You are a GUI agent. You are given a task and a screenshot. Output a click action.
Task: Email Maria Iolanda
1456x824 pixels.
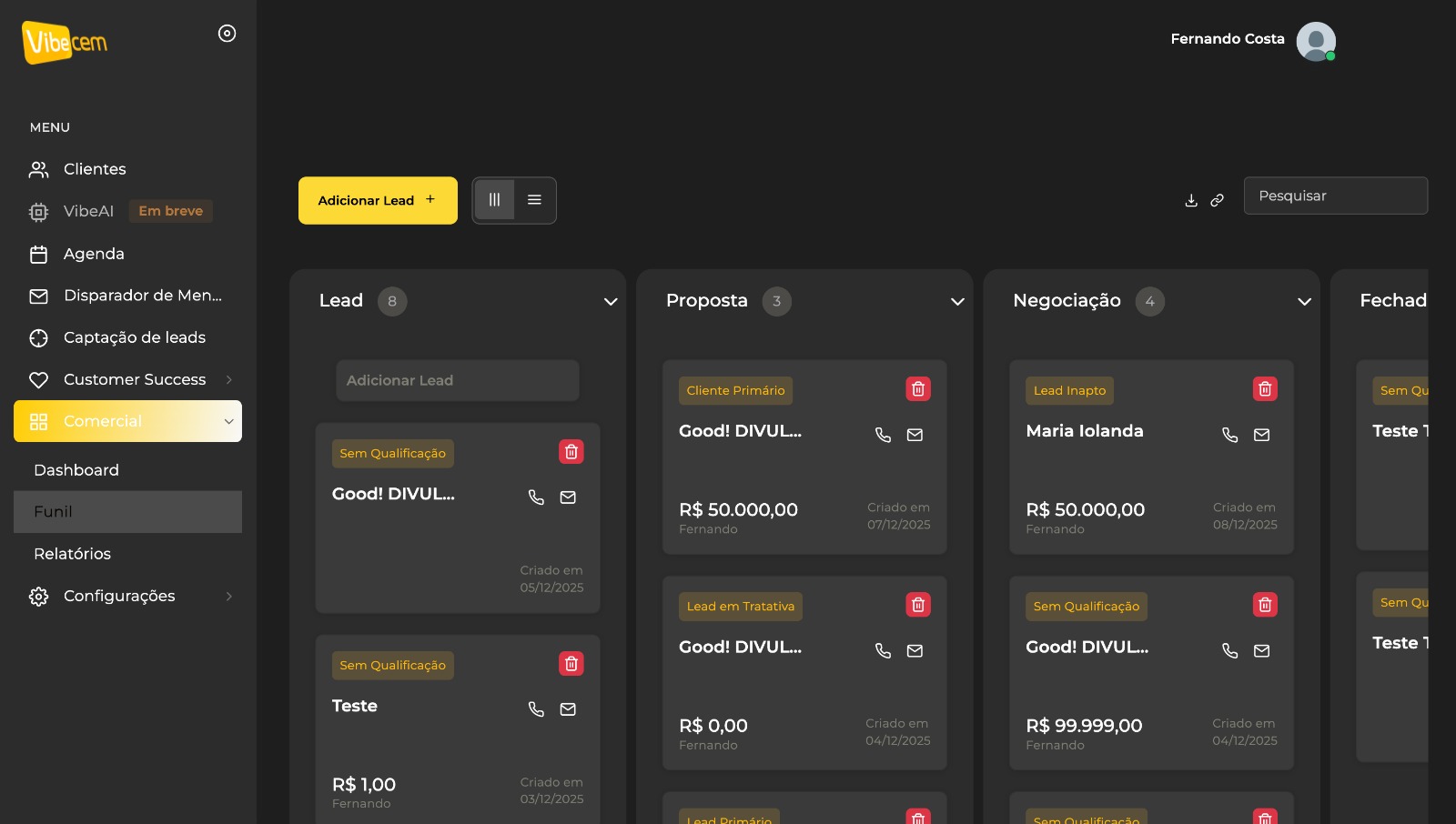coord(1261,435)
